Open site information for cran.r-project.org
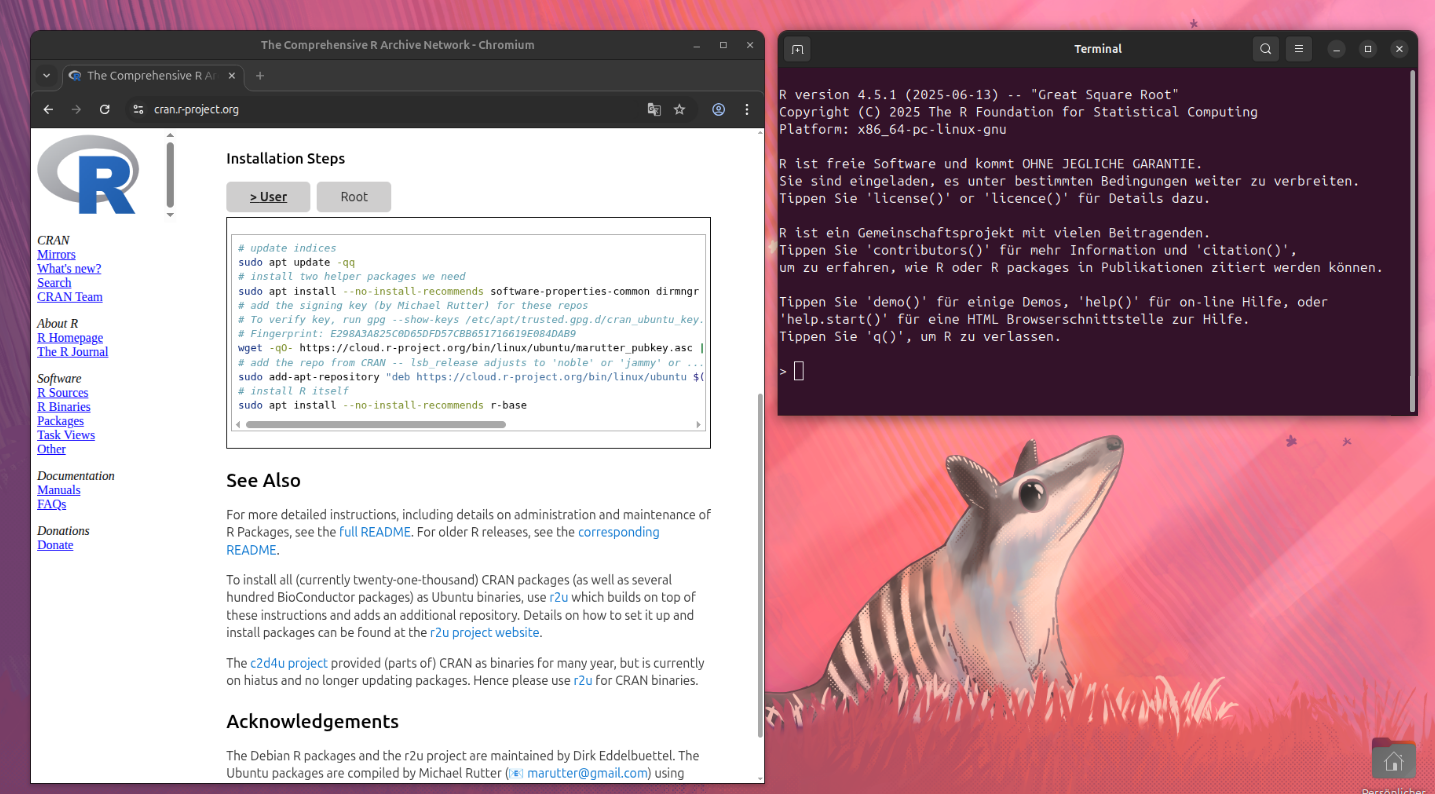The height and width of the screenshot is (794, 1435). [138, 110]
